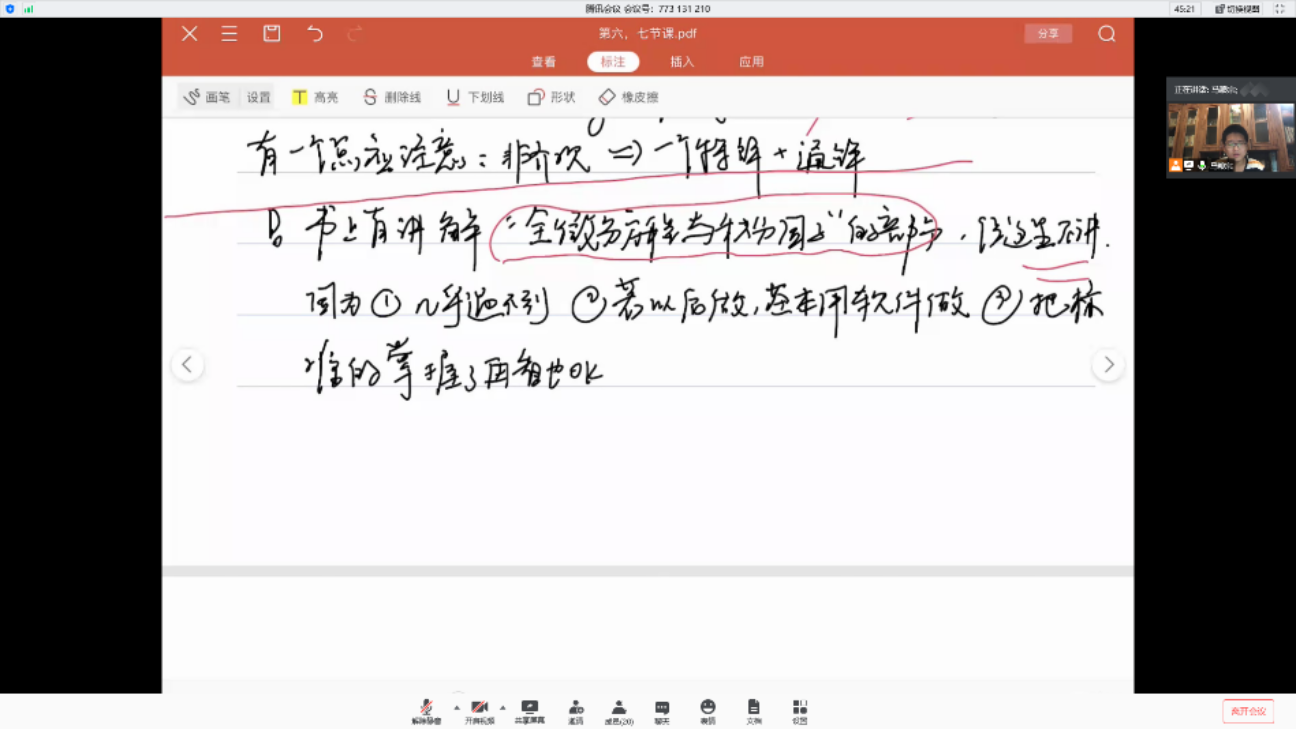1296x730 pixels.
Task: Click the 离开会议 leave meeting button
Action: tap(1247, 711)
